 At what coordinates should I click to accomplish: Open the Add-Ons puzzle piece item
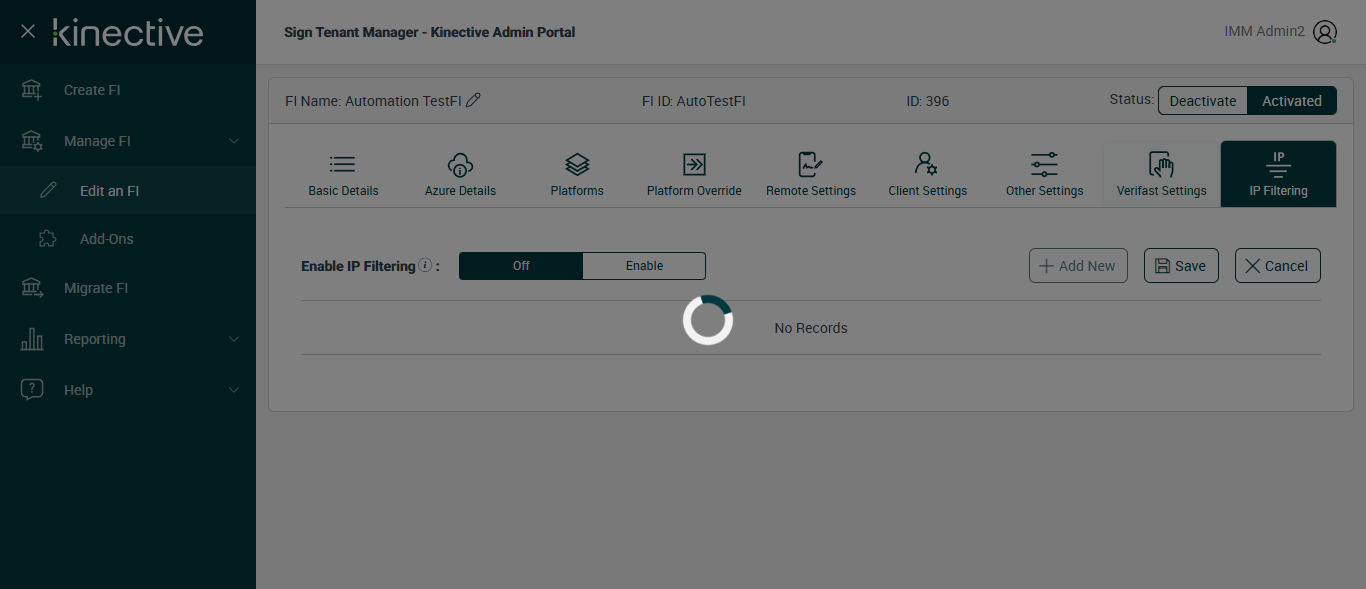(x=106, y=239)
